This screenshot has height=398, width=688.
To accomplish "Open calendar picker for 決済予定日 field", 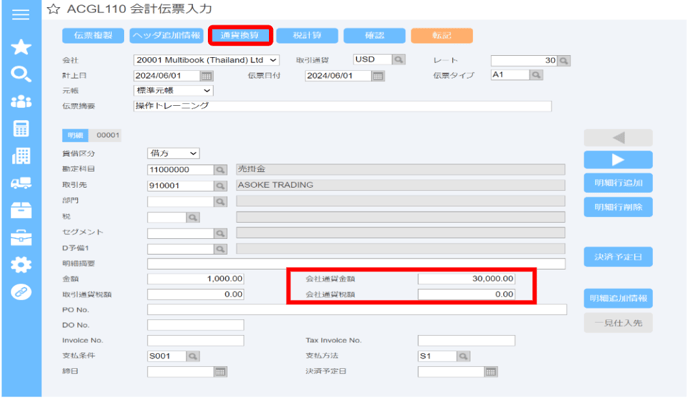I will click(491, 372).
